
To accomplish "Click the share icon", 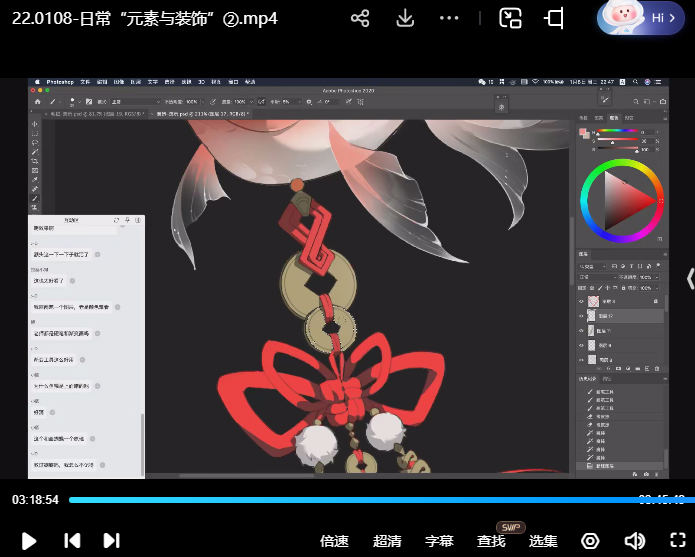I will click(361, 19).
